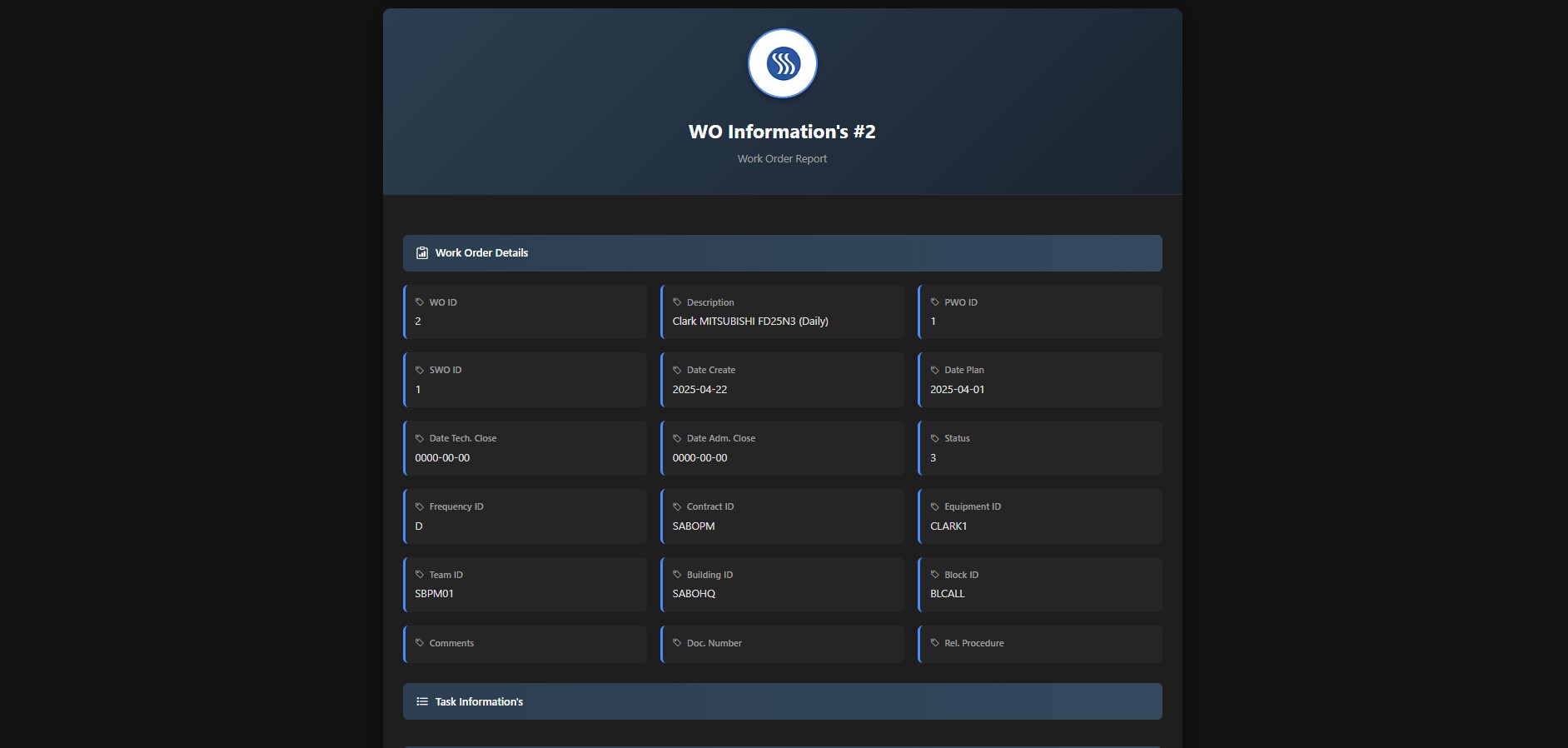Click the tag icon next to Comments

[x=420, y=643]
